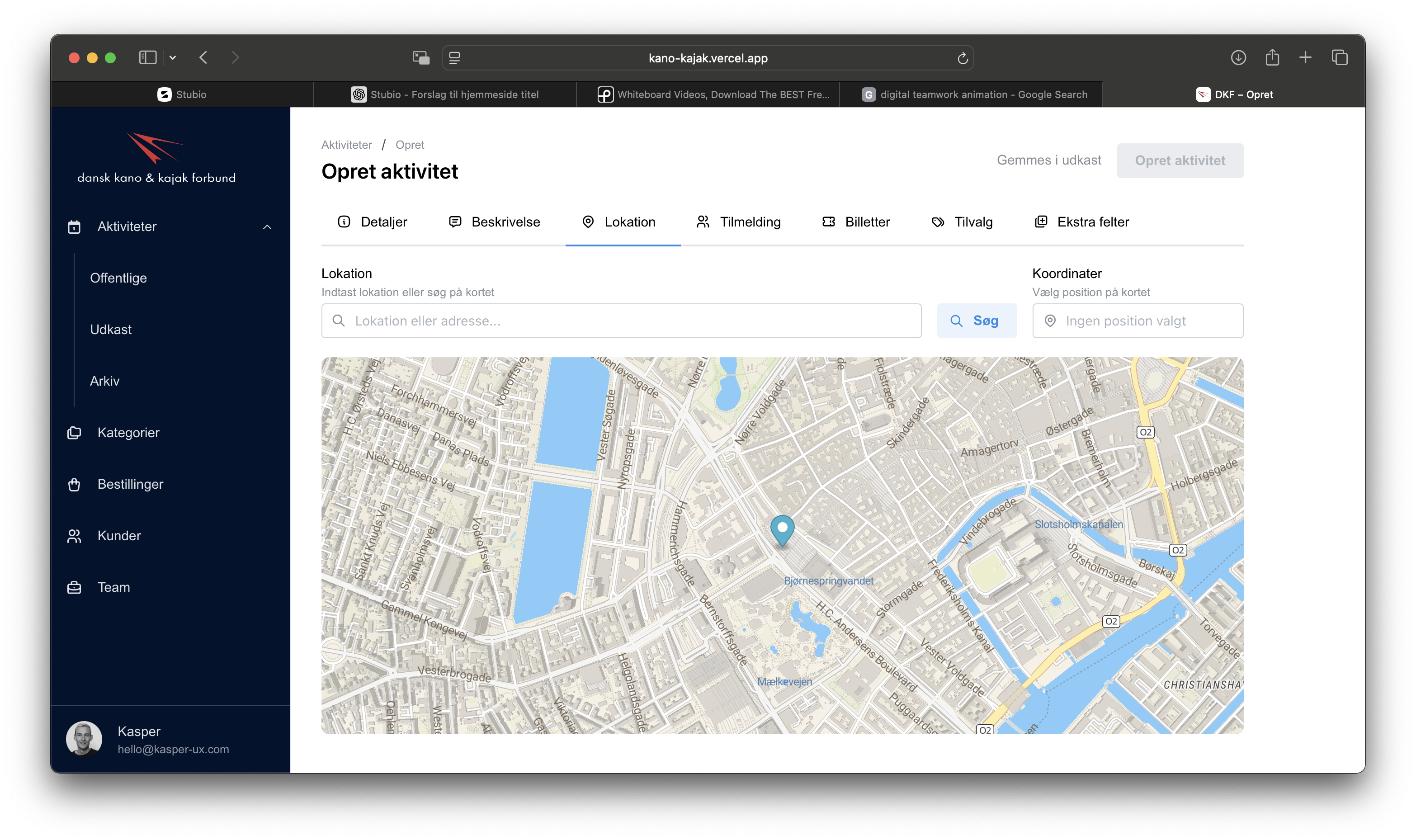1416x840 pixels.
Task: Collapse the Aktiviteter sidebar section
Action: pos(267,227)
